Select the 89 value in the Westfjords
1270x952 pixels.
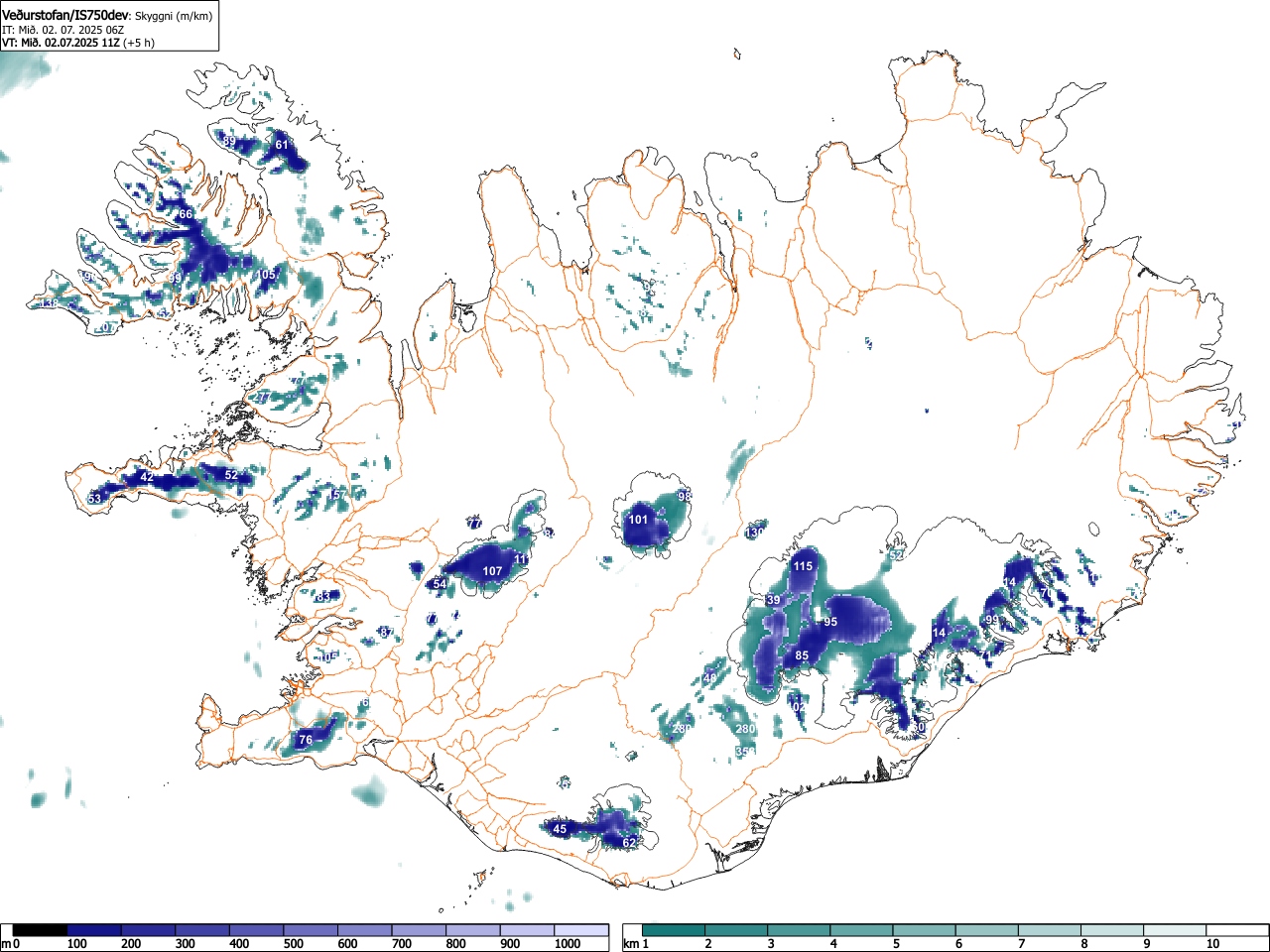229,142
